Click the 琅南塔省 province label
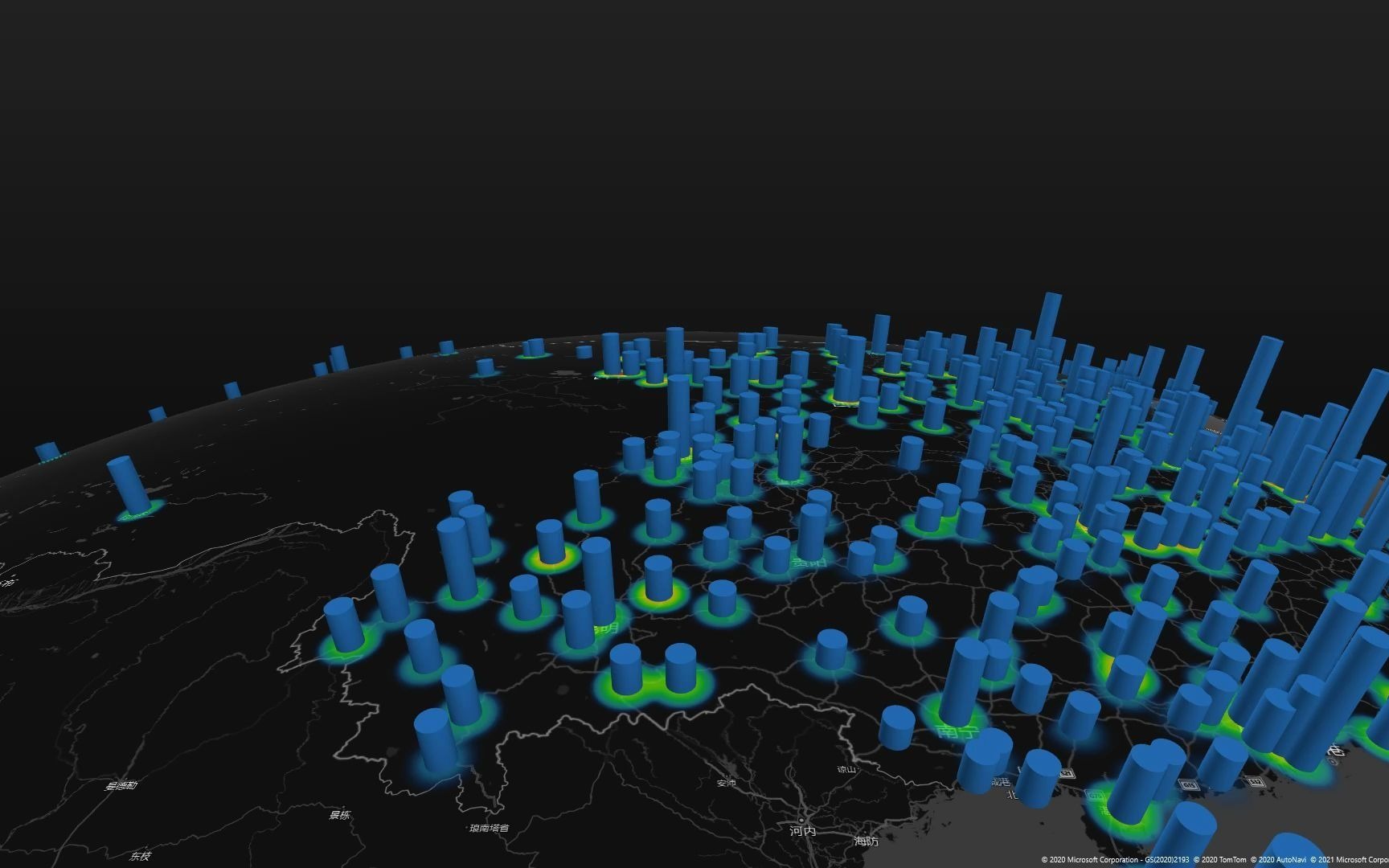Image resolution: width=1389 pixels, height=868 pixels. 489,828
